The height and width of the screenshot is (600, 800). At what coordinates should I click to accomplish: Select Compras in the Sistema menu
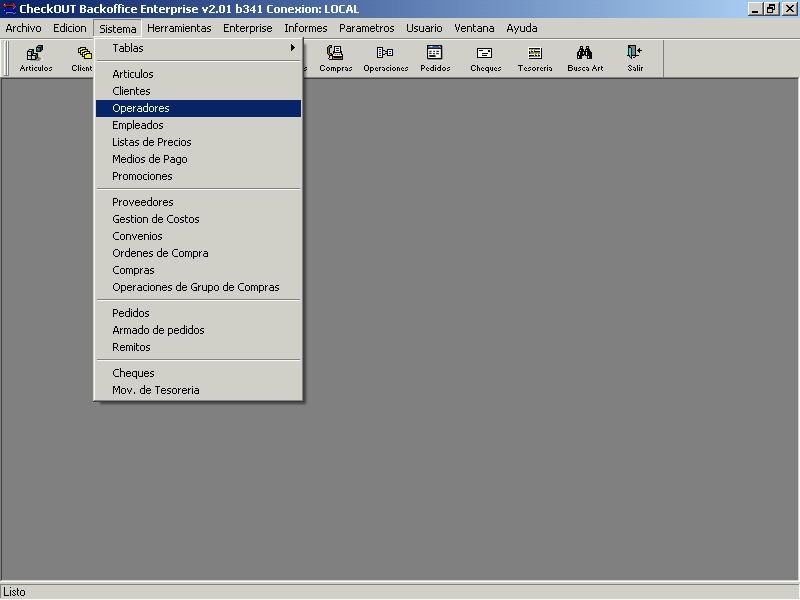click(x=198, y=270)
